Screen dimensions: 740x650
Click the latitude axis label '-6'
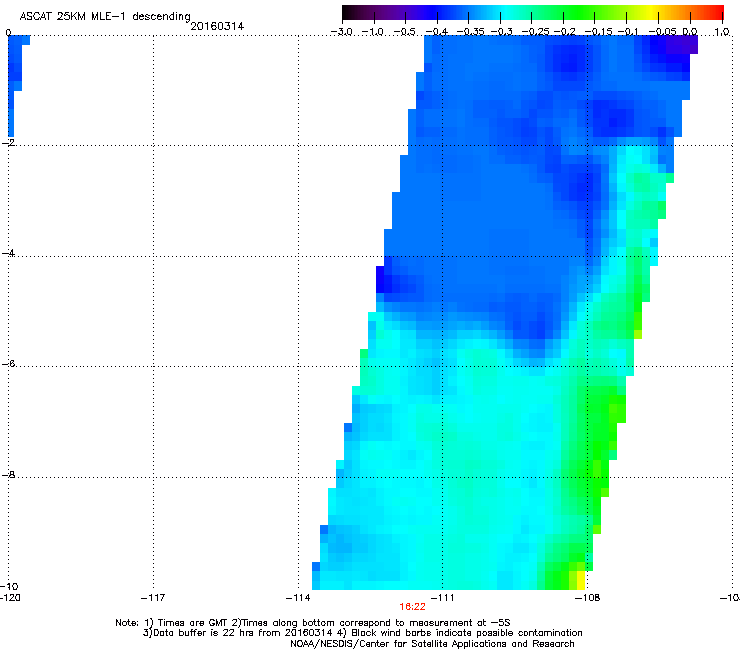click(x=8, y=363)
